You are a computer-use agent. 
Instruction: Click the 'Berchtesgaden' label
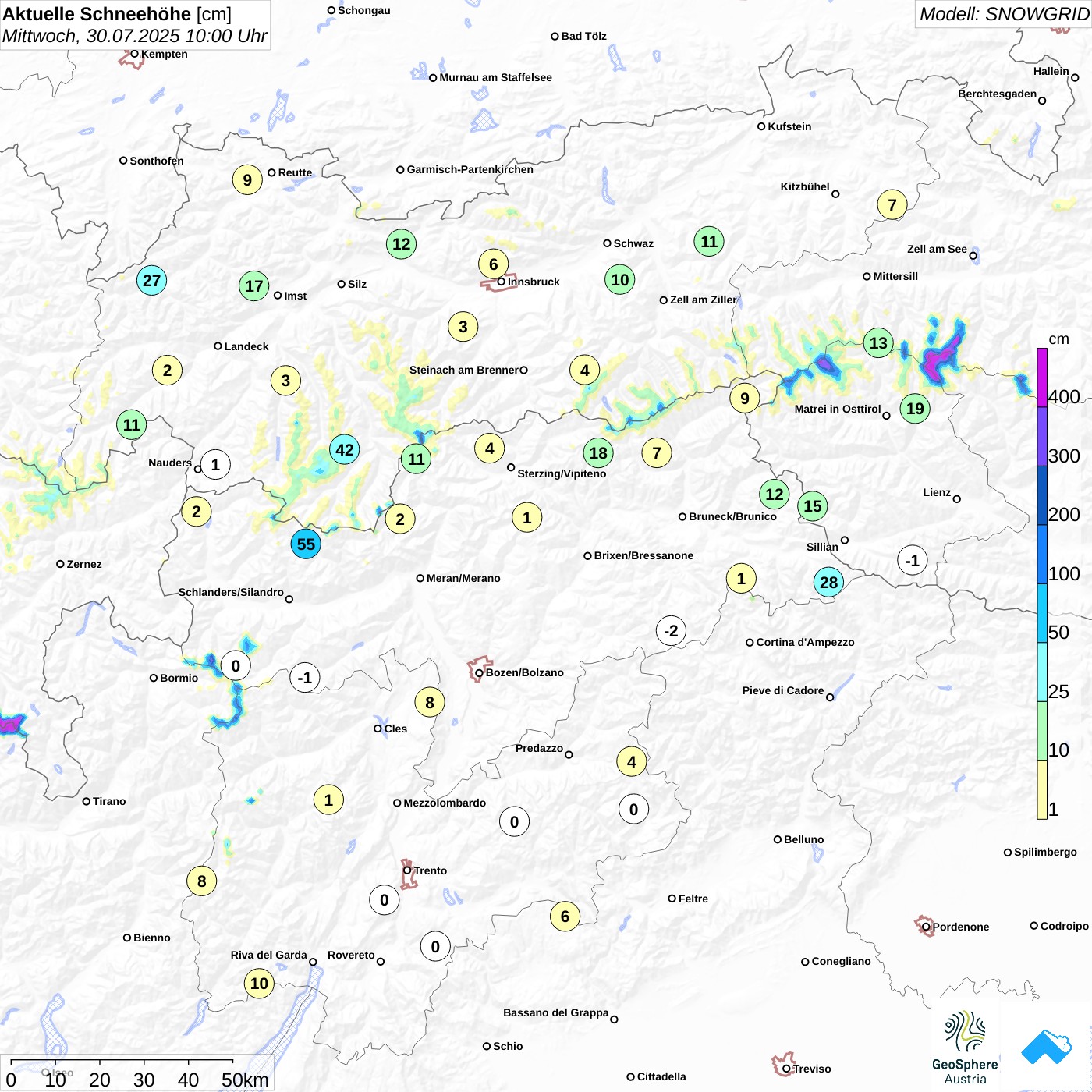point(998,94)
